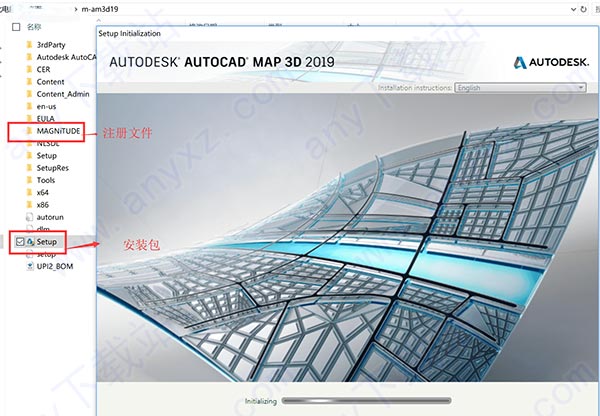600x416 pixels.
Task: Select the Tools folder name
Action: point(46,180)
